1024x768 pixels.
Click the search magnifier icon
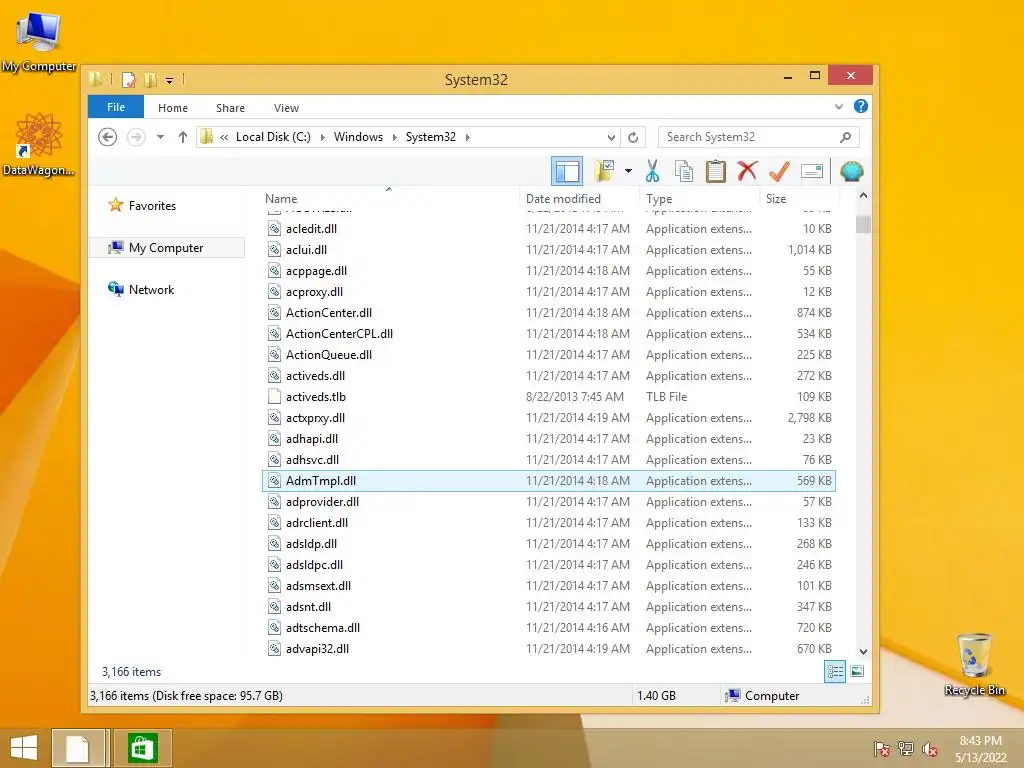click(x=846, y=137)
